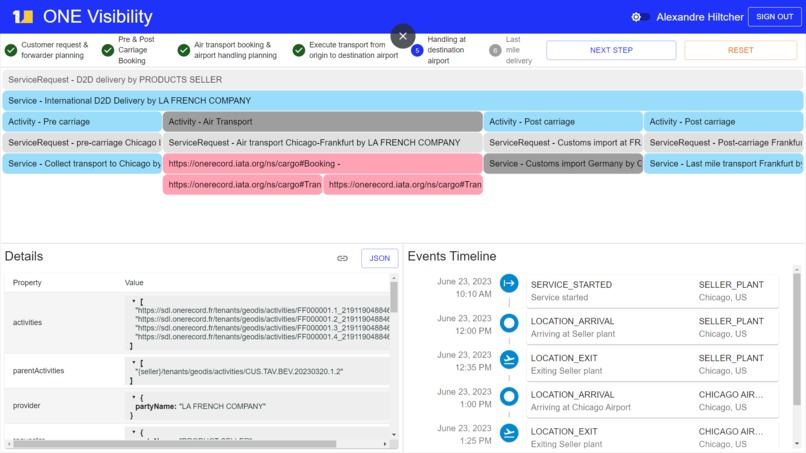Image resolution: width=806 pixels, height=453 pixels.
Task: Select Service International D2D Delivery by LA FRENCH COMPANY
Action: point(402,101)
